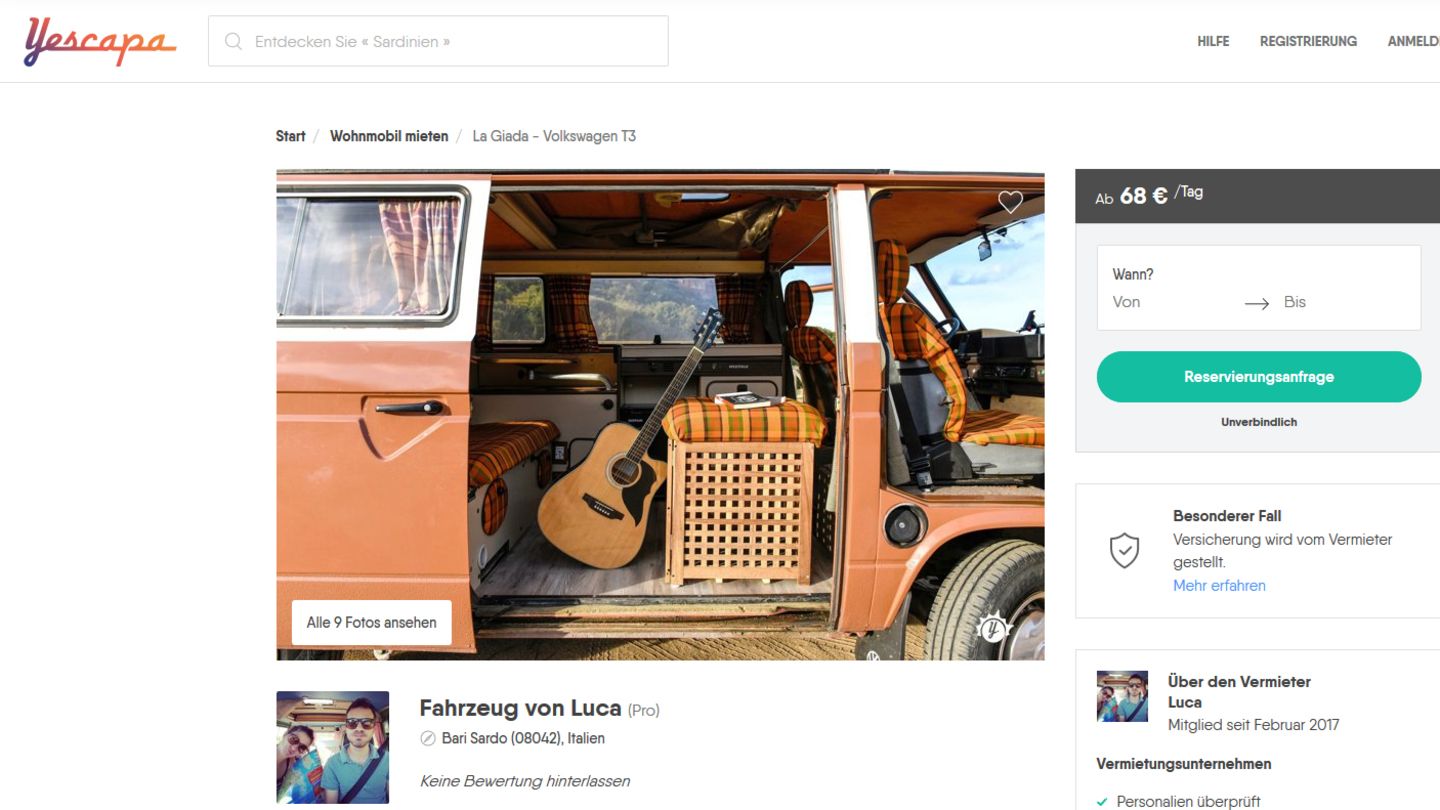Click the location icon beside Bari Sardo
This screenshot has height=810, width=1440.
(x=428, y=739)
